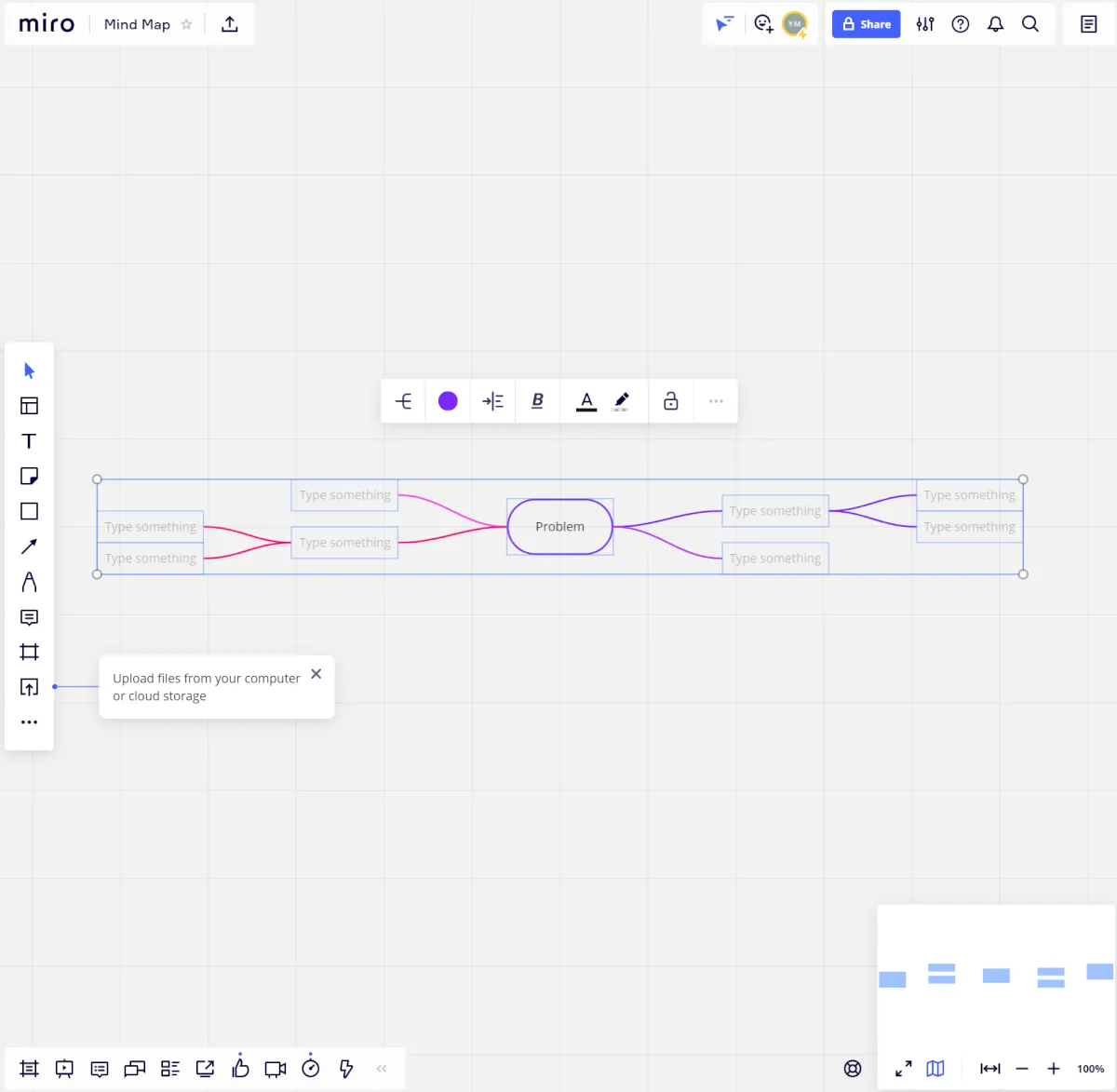Open the Templates tool
Image resolution: width=1117 pixels, height=1092 pixels.
coord(29,406)
